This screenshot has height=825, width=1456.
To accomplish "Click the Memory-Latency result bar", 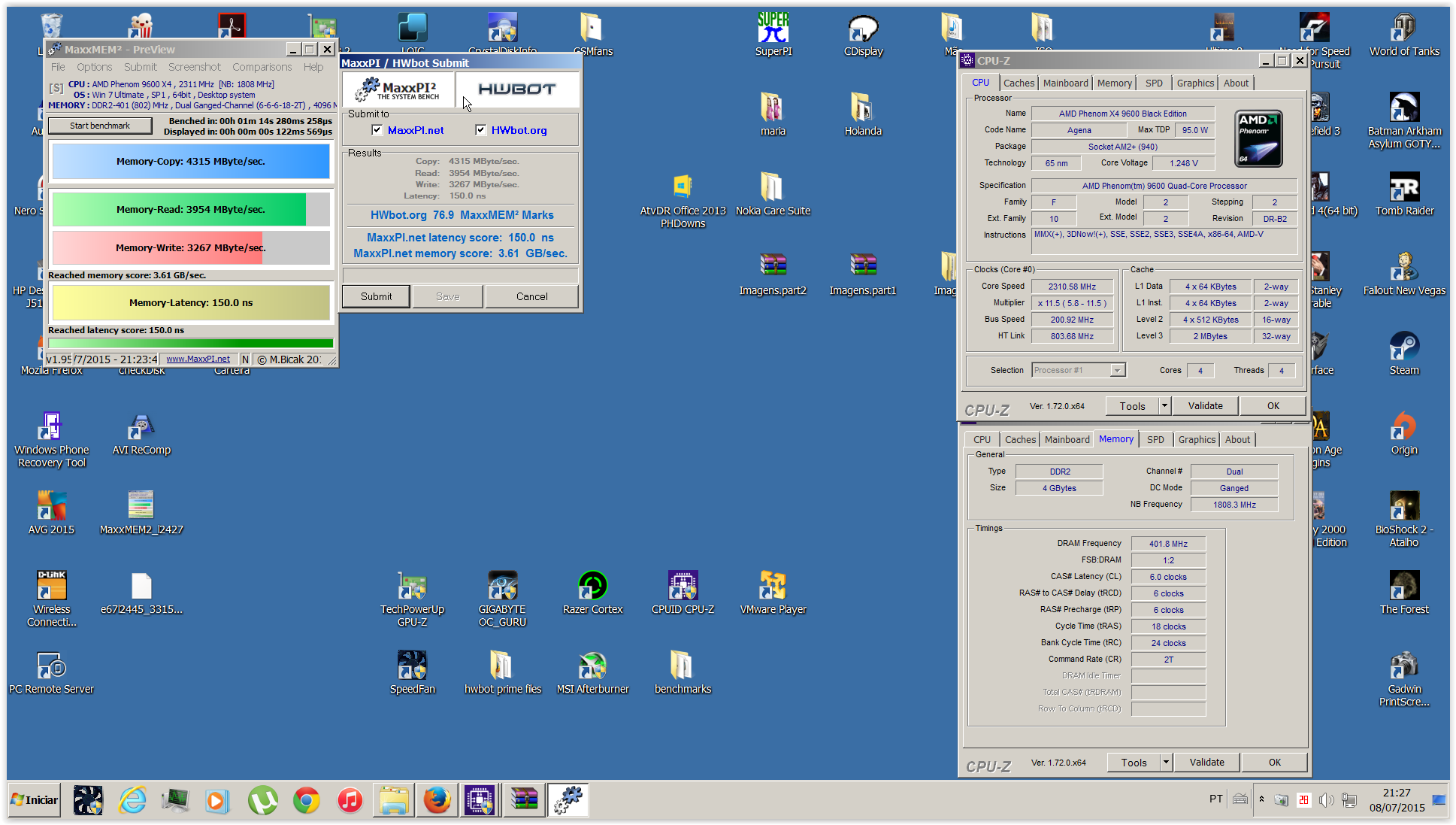I will (190, 303).
